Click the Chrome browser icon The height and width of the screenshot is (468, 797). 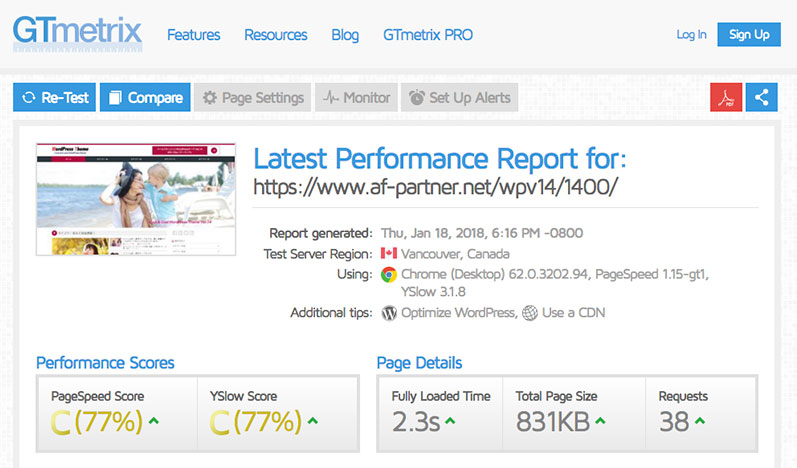389,274
